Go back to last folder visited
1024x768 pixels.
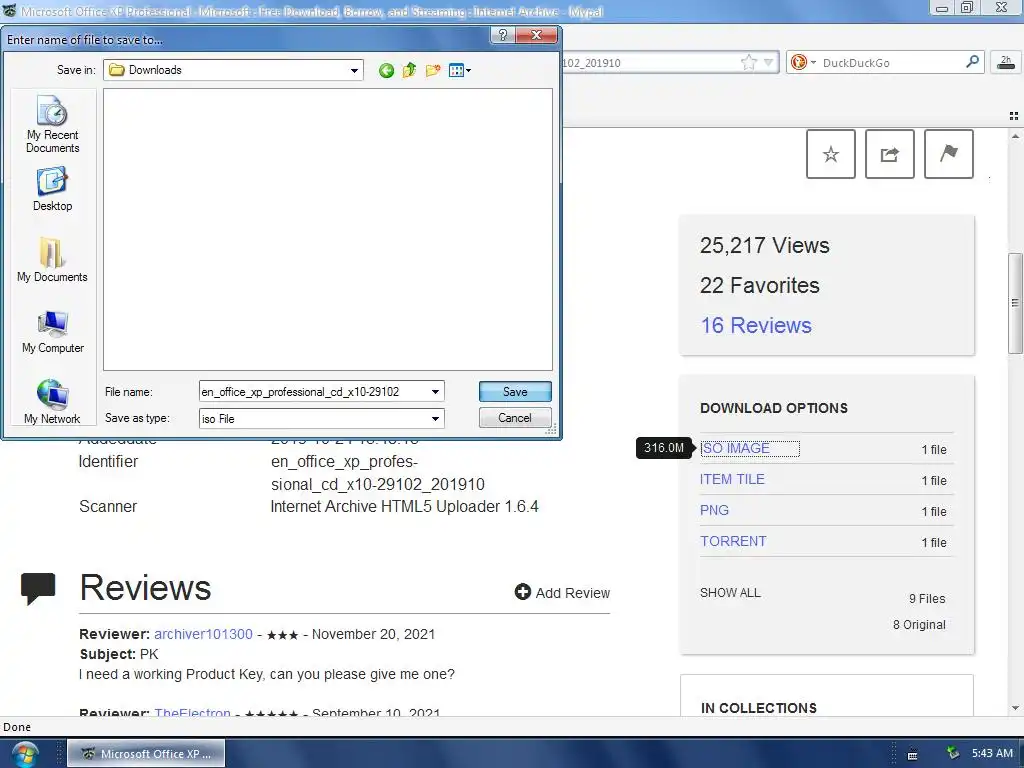[386, 71]
